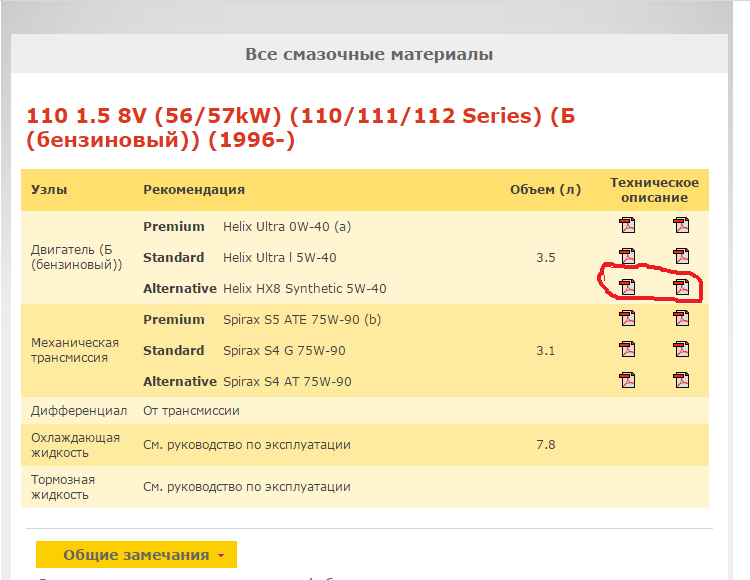Click the Helix Ultra 0W-40 (a) product name

click(x=286, y=226)
